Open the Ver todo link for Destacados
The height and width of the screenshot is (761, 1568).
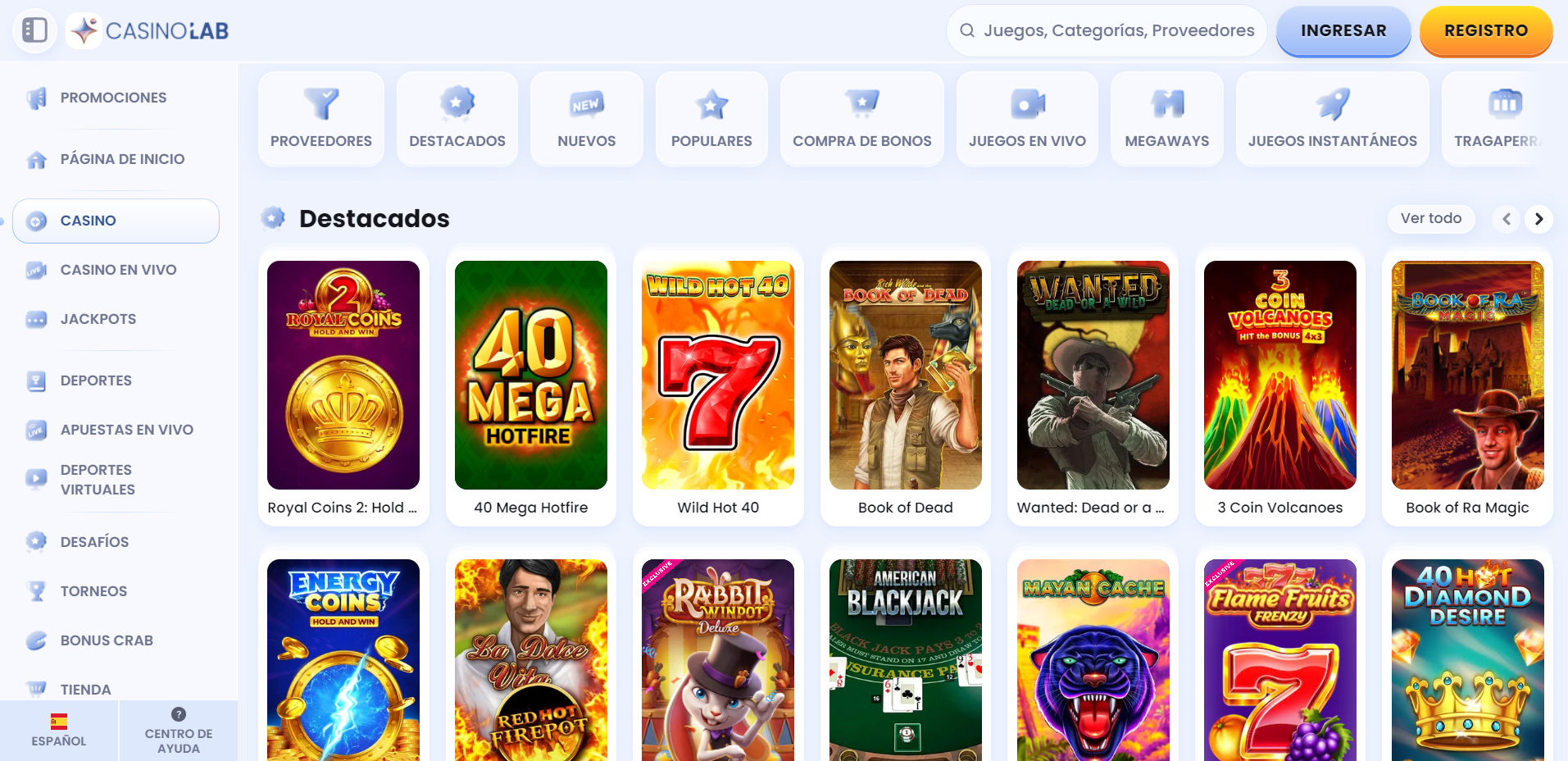click(x=1431, y=218)
